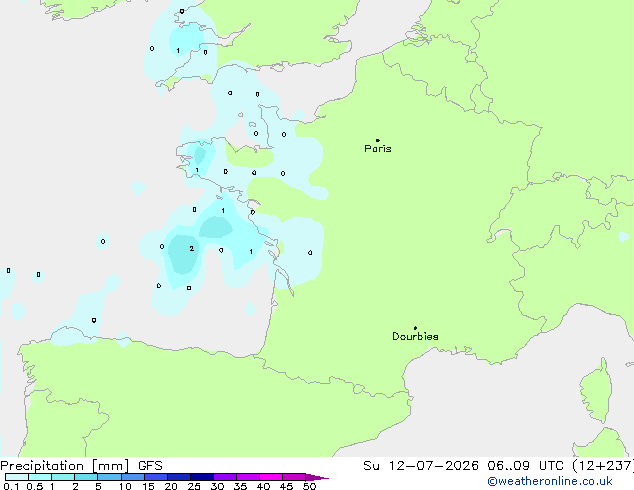This screenshot has width=634, height=490.
Task: Click the purple arrow at legend end
Action: (x=317, y=477)
